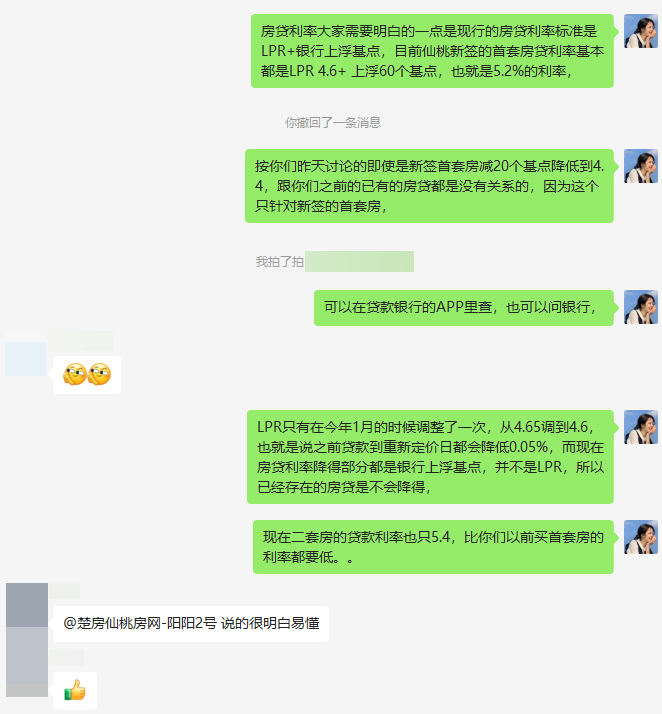Select the message LPR只有在今年1月的时候调整了一次
Viewport: 662px width, 714px height.
coord(430,457)
